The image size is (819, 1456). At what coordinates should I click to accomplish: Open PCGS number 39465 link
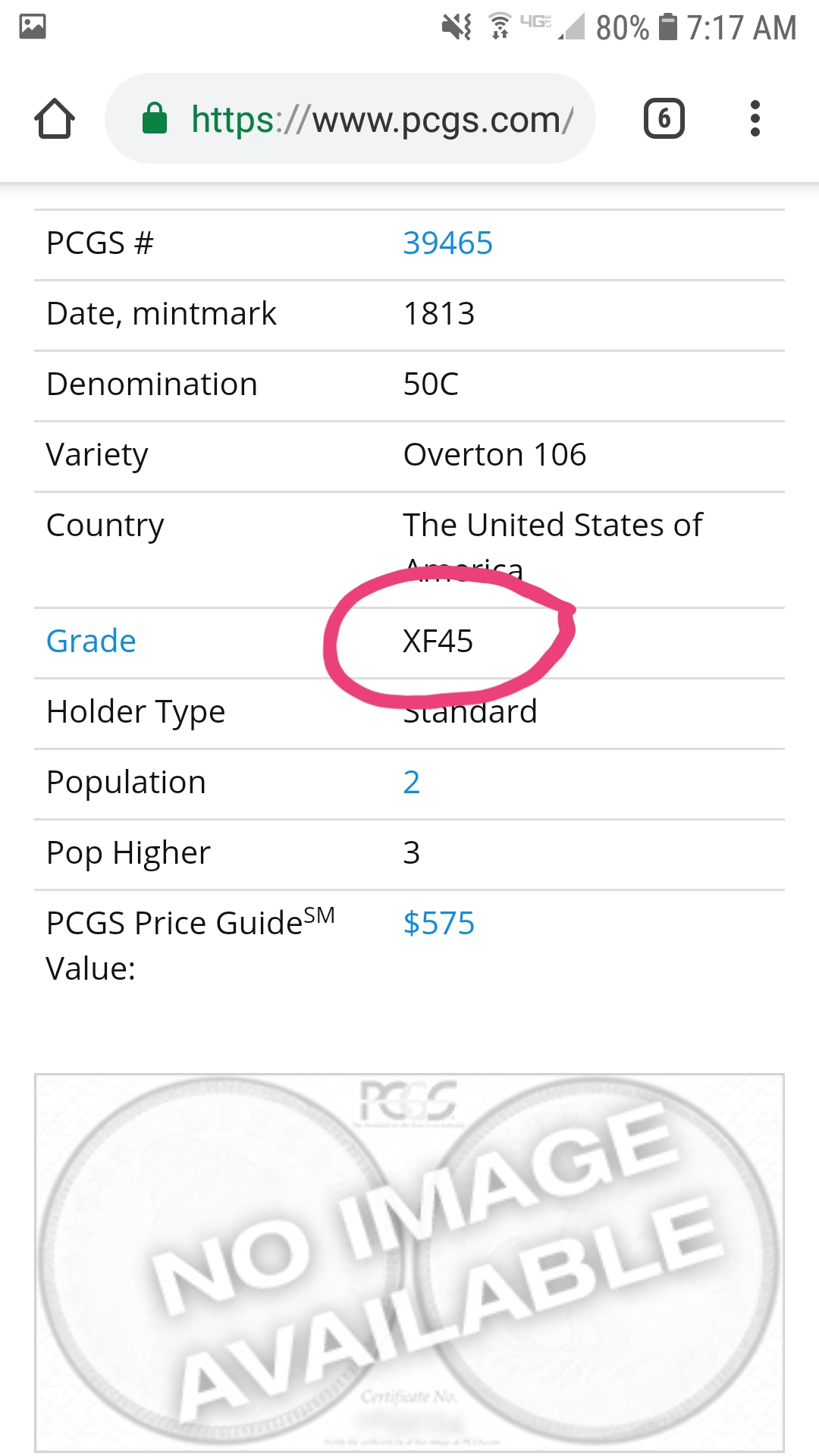tap(447, 243)
